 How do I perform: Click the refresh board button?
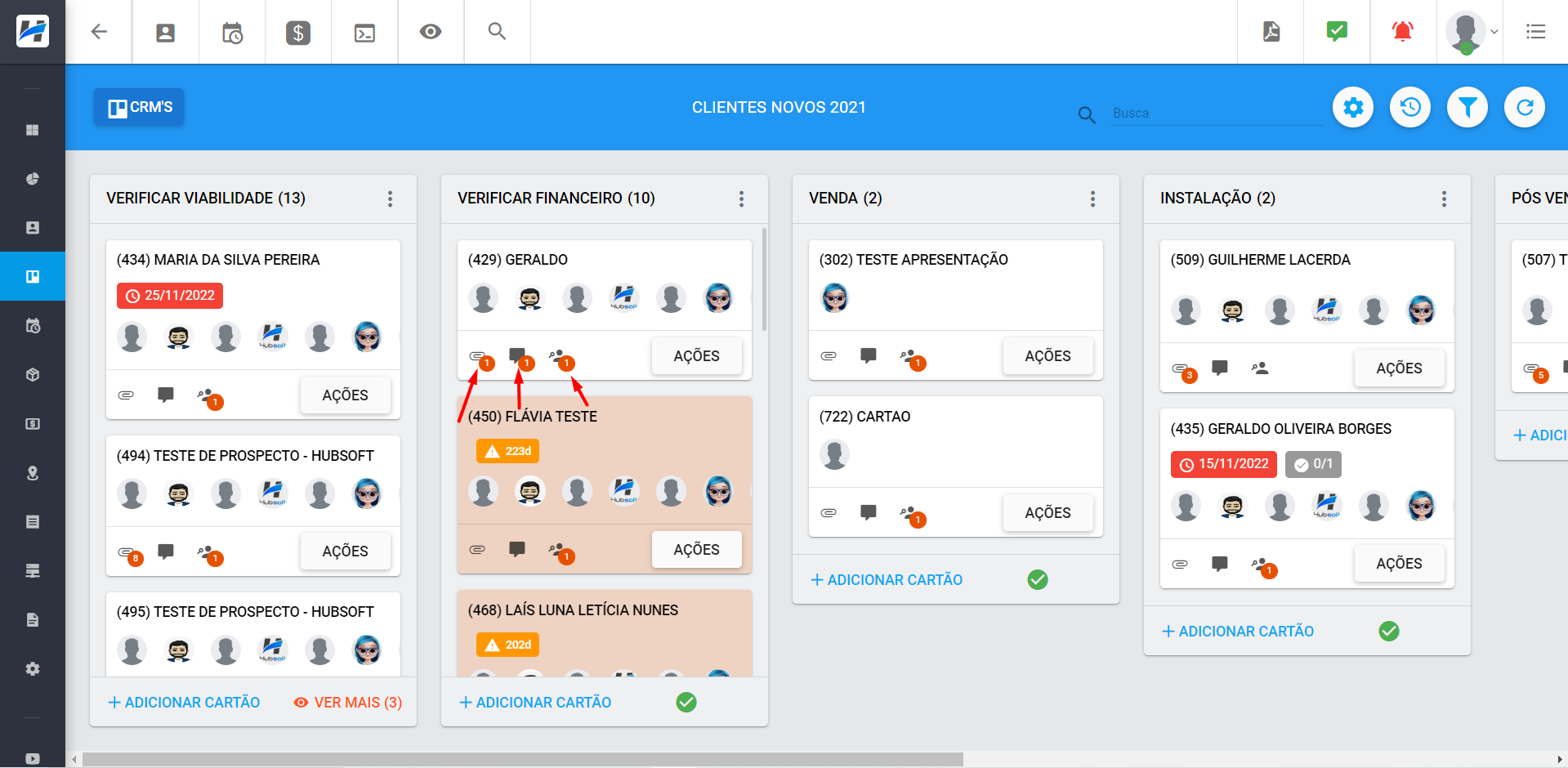tap(1525, 107)
